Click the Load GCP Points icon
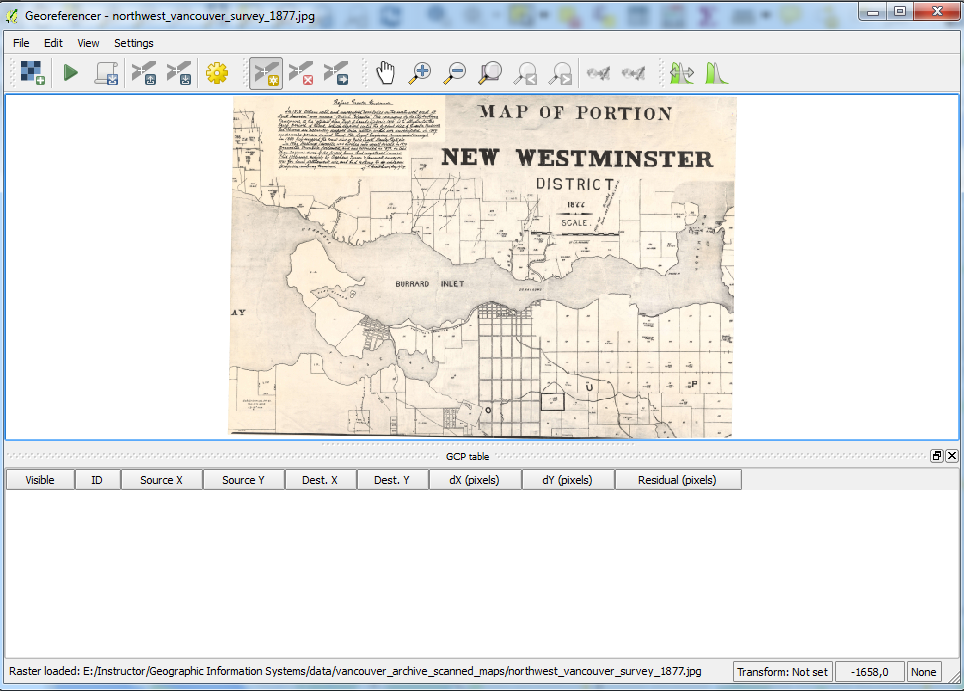The height and width of the screenshot is (691, 964). click(144, 72)
